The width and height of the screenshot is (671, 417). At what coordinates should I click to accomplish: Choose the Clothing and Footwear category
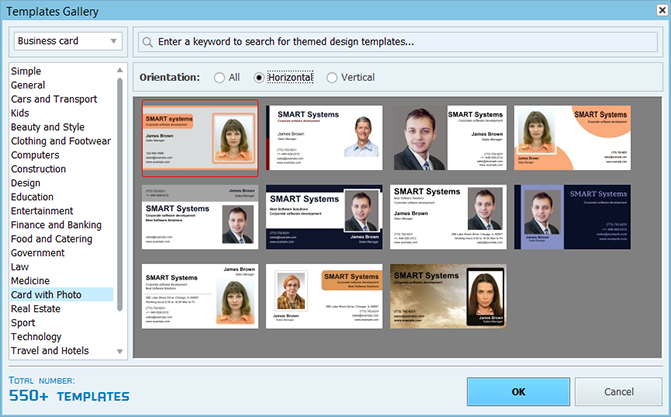61,141
